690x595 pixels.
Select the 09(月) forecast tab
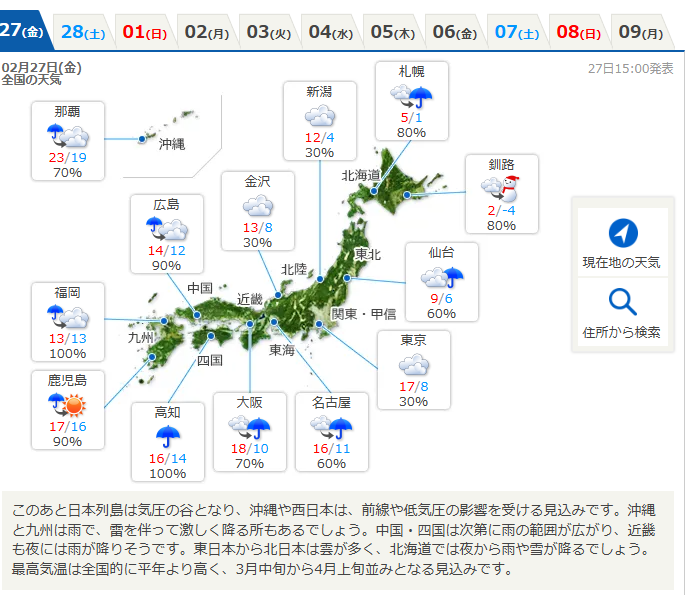point(641,32)
